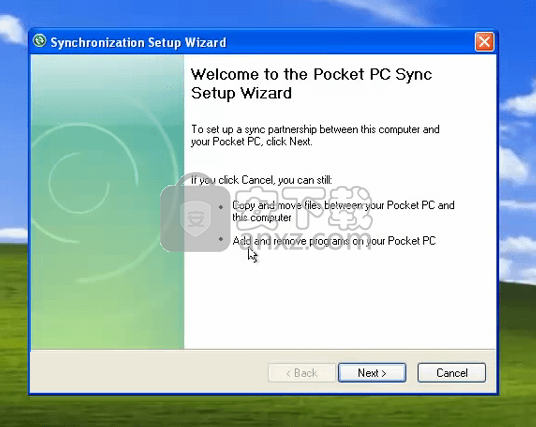The width and height of the screenshot is (536, 427).
Task: Click 'Add and remove programs' bullet text
Action: pos(334,241)
